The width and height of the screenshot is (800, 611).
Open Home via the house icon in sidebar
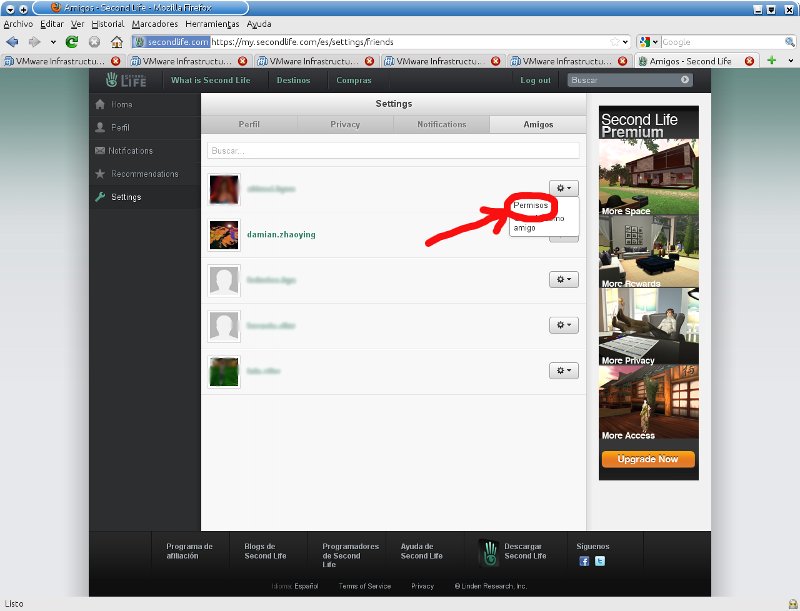[100, 105]
